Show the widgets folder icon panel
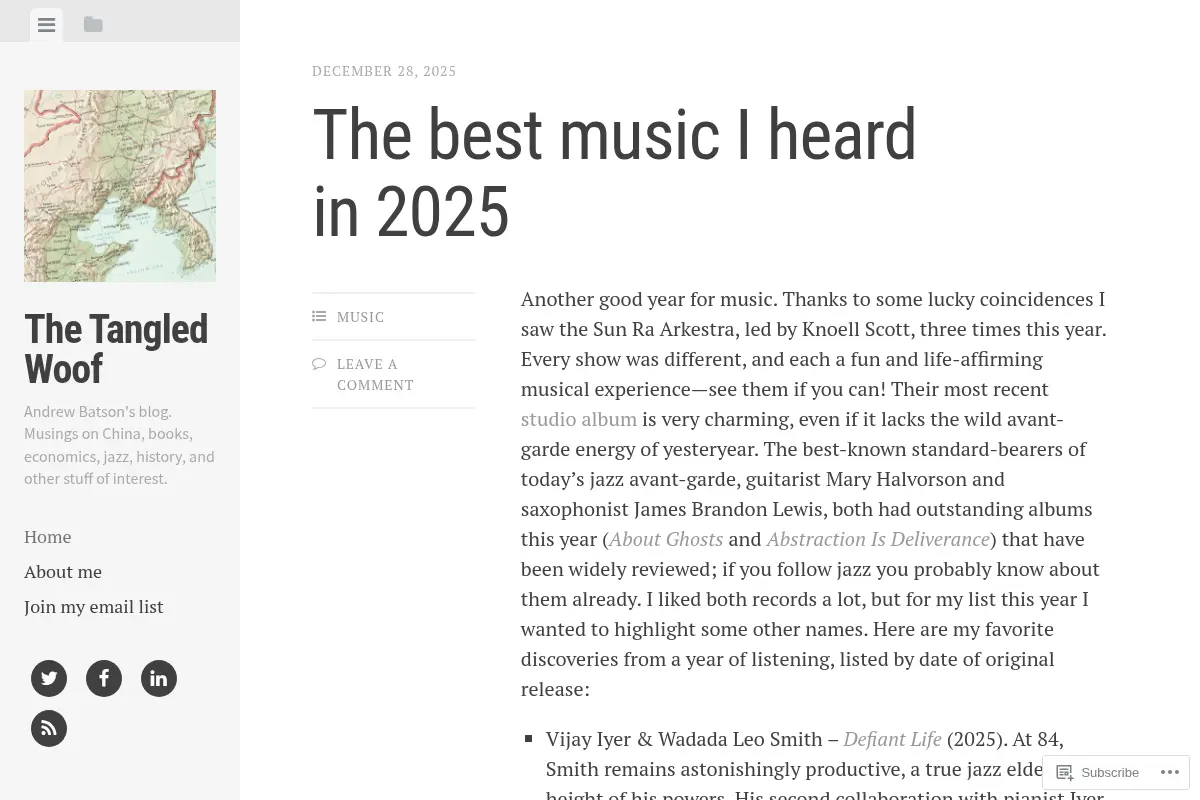 pos(93,25)
